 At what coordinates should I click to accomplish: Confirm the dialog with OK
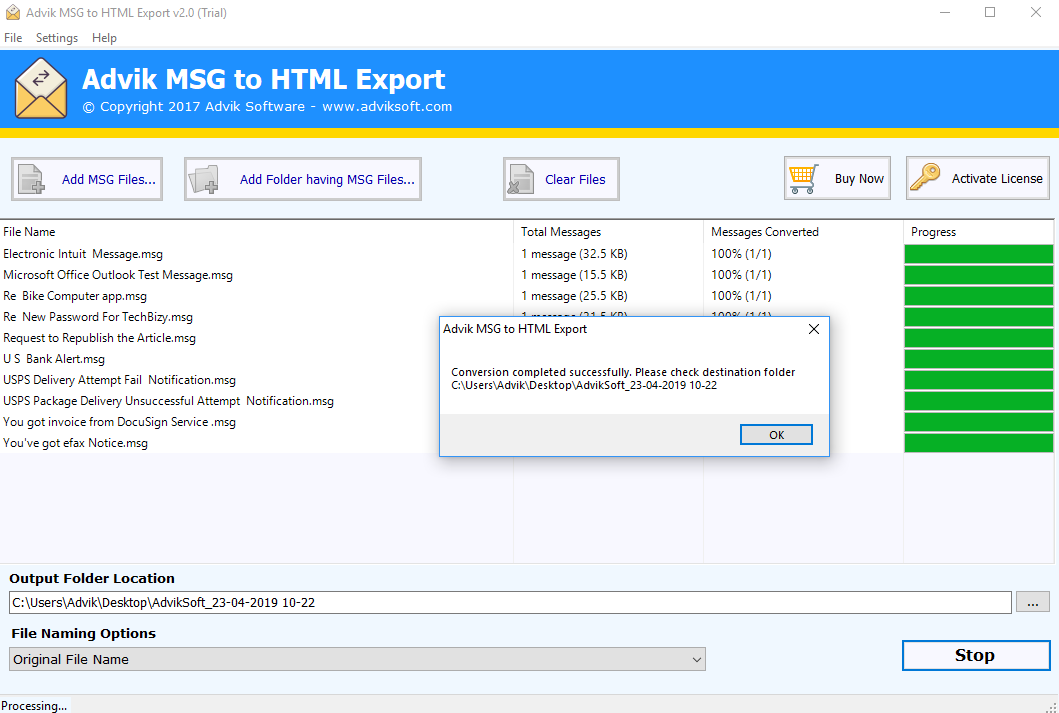776,435
